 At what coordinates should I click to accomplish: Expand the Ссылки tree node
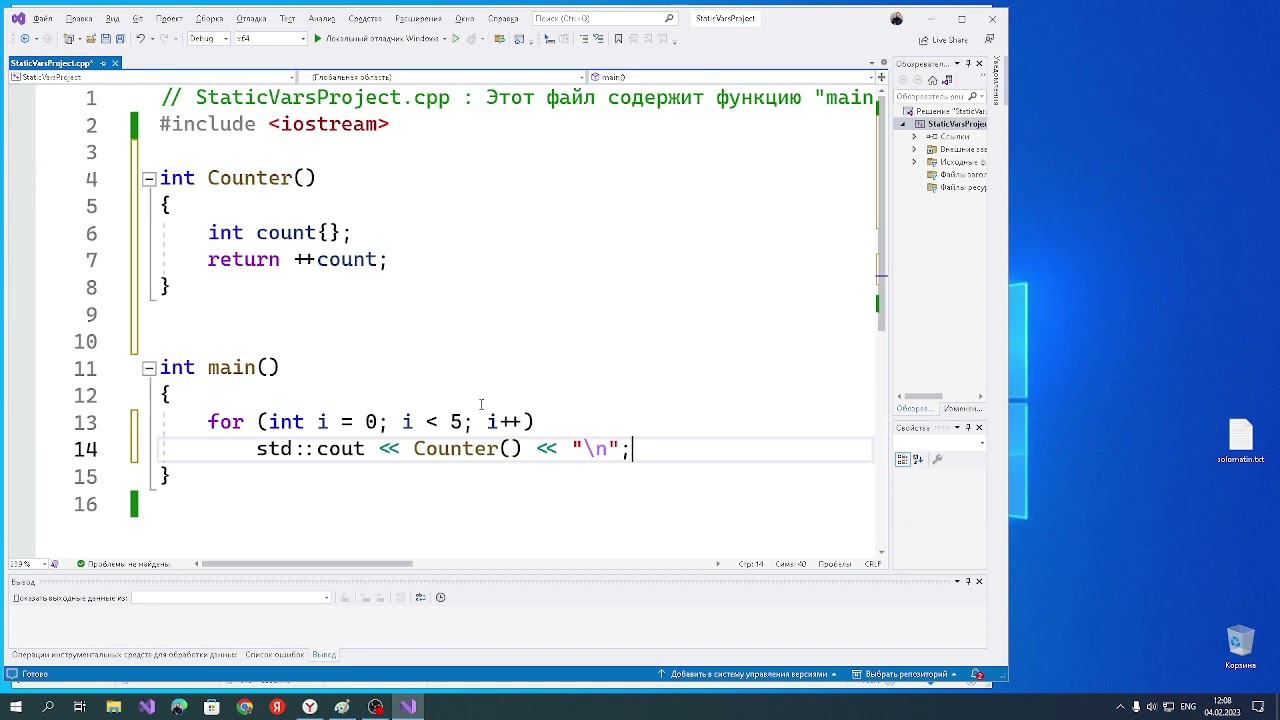click(914, 137)
